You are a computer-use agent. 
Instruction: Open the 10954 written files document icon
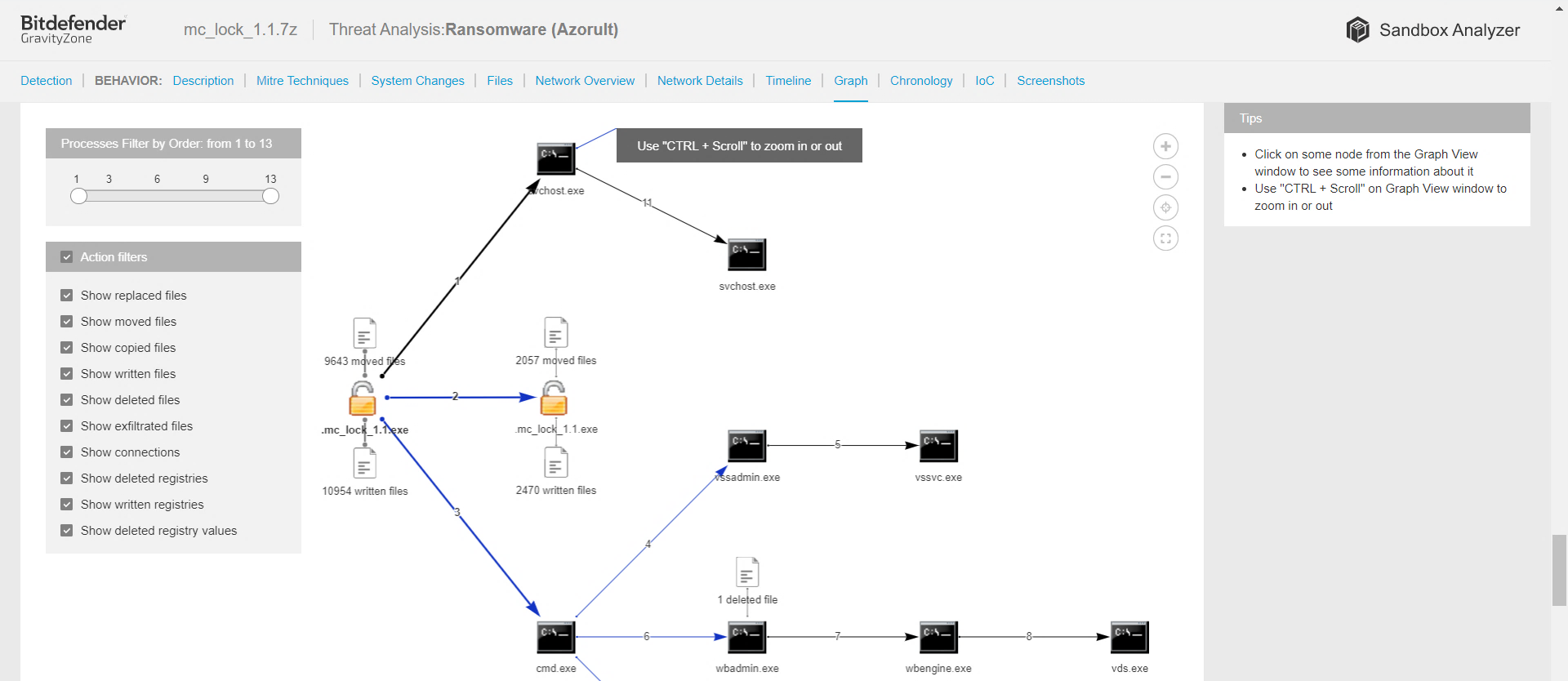coord(364,463)
